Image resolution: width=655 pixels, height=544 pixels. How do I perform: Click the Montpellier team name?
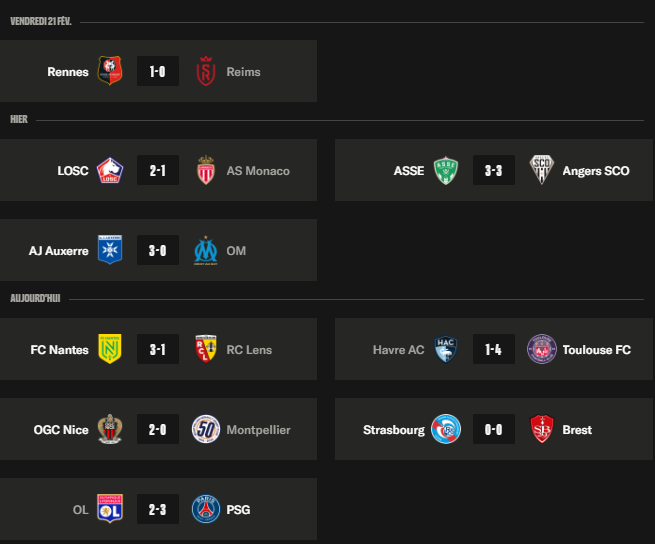[258, 430]
